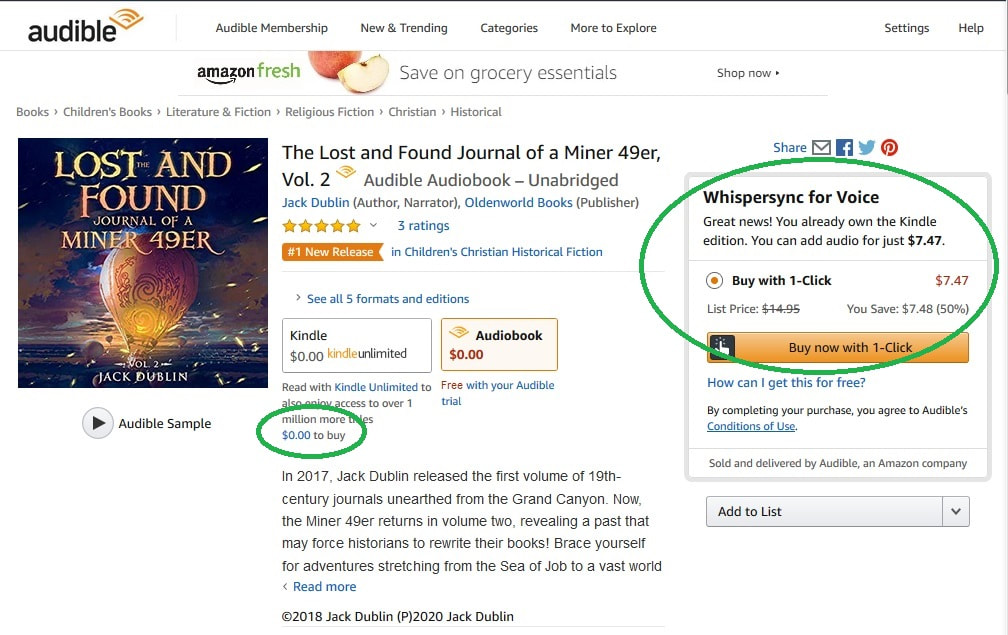1008x635 pixels.
Task: Share the book on Pinterest
Action: [889, 148]
